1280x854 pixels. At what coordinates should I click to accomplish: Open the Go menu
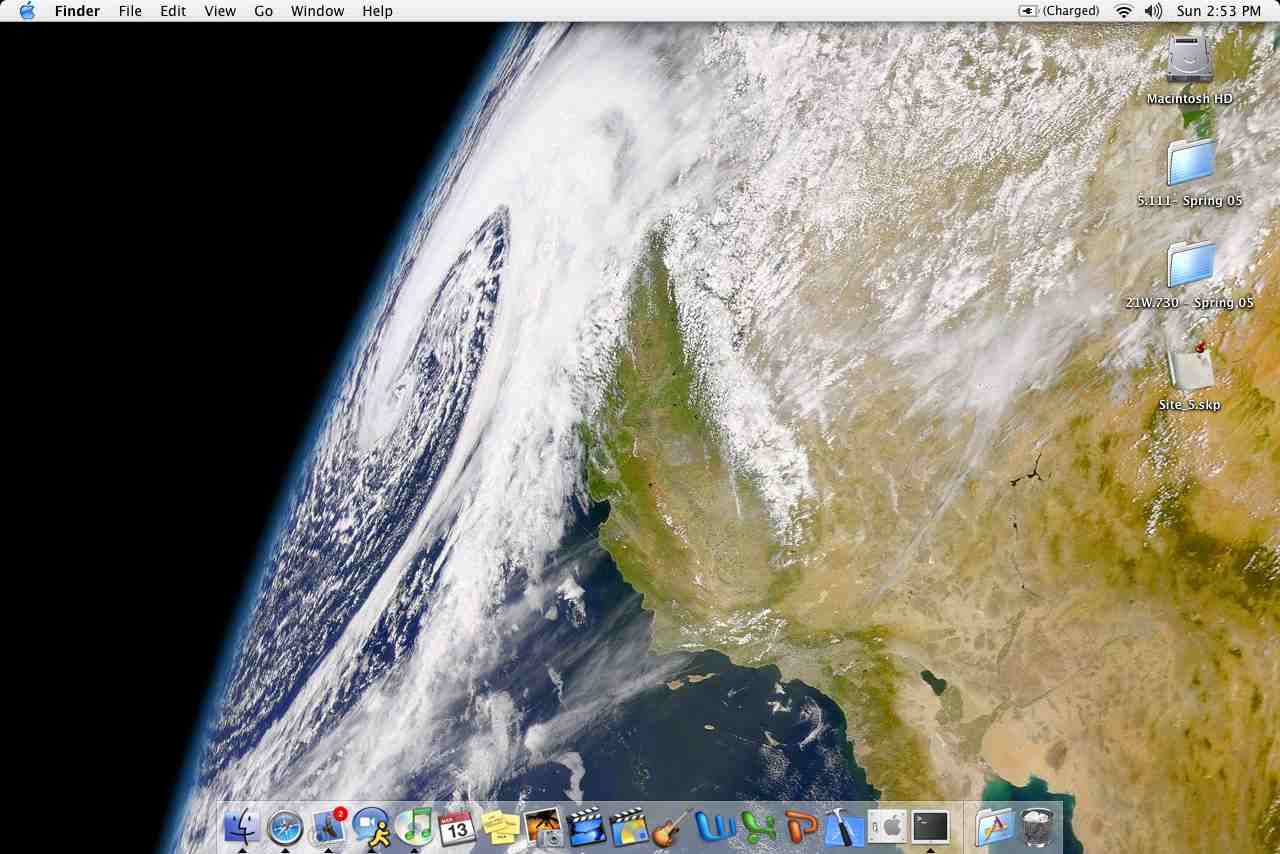264,11
